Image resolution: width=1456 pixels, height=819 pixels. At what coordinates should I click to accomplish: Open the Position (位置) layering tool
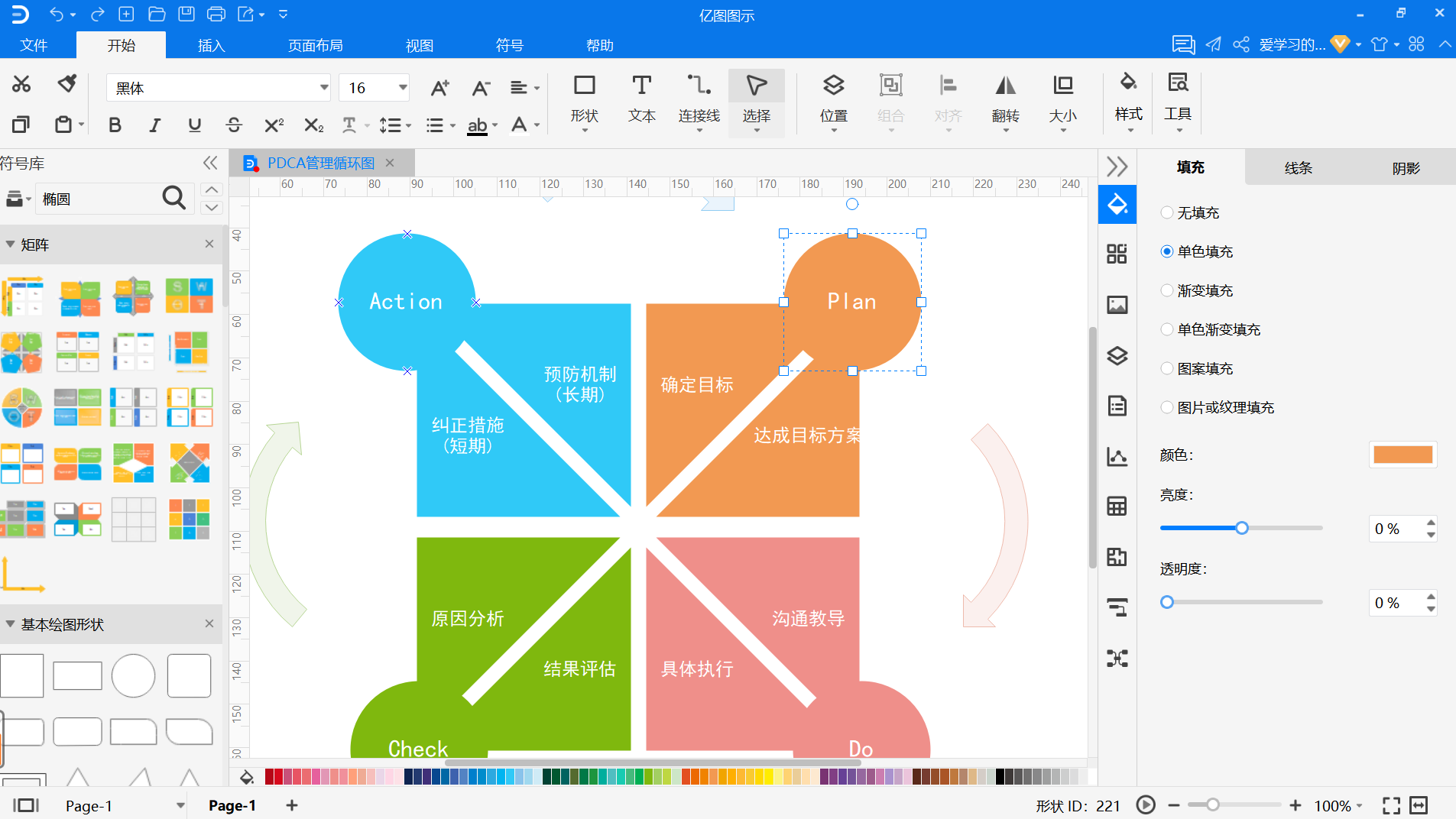(834, 102)
